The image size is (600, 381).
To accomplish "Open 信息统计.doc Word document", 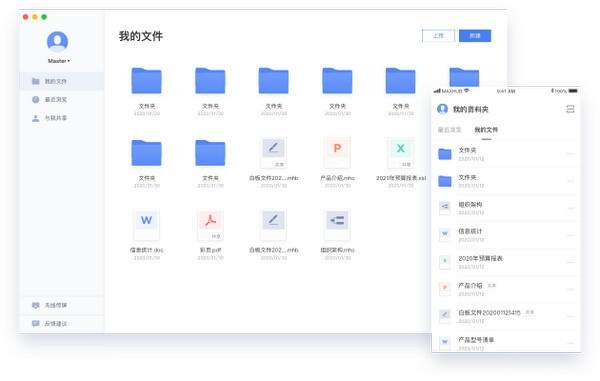I will click(x=147, y=234).
